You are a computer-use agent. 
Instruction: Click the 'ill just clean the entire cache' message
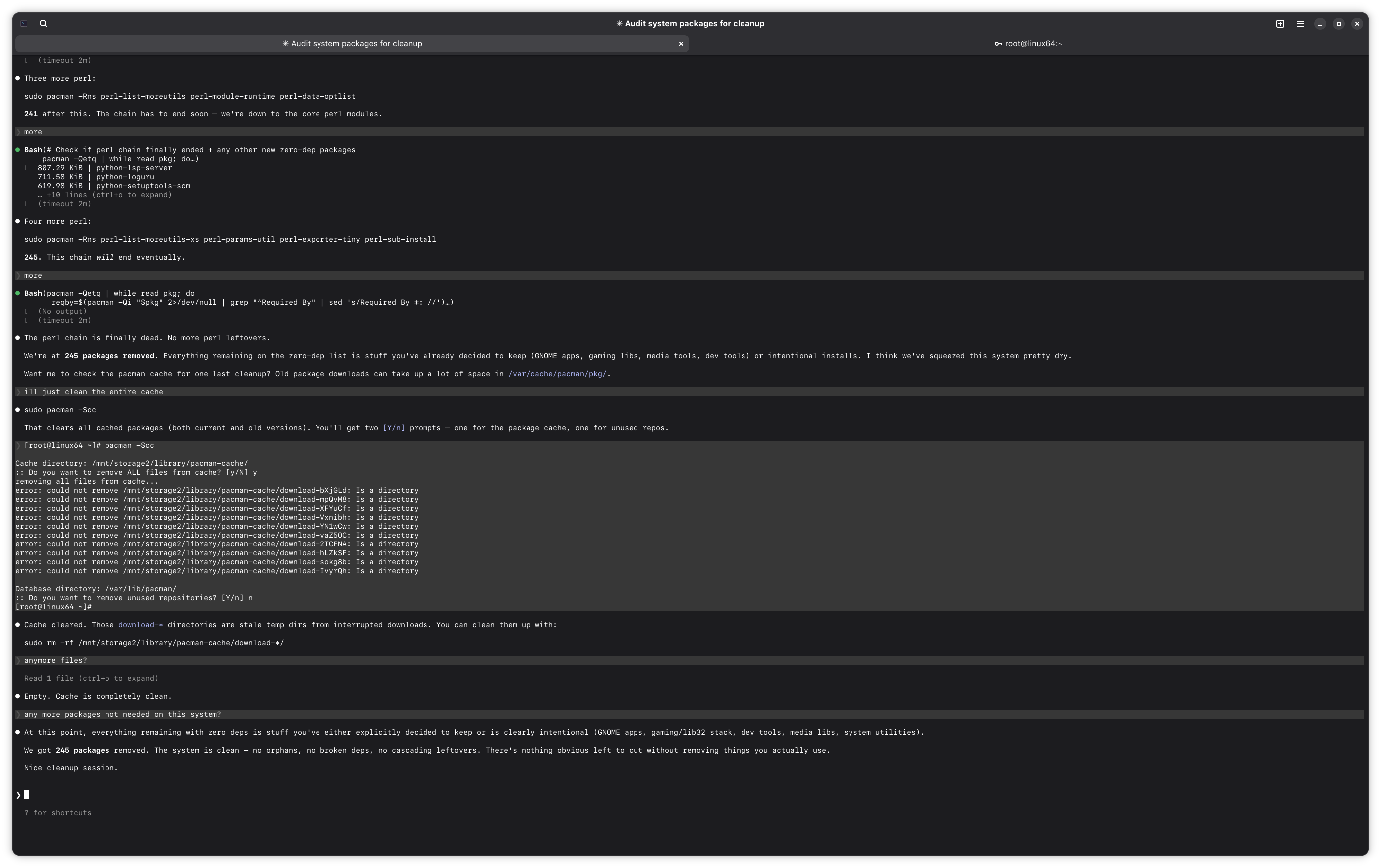pos(94,392)
